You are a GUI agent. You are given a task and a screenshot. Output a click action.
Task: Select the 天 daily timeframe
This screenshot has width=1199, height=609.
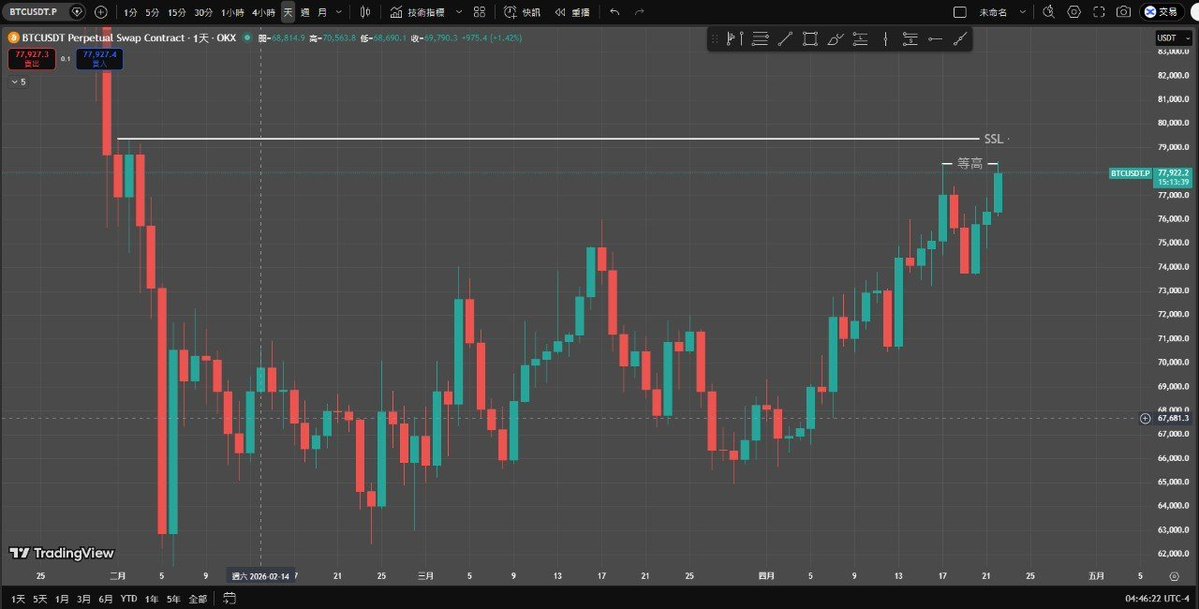[x=288, y=12]
